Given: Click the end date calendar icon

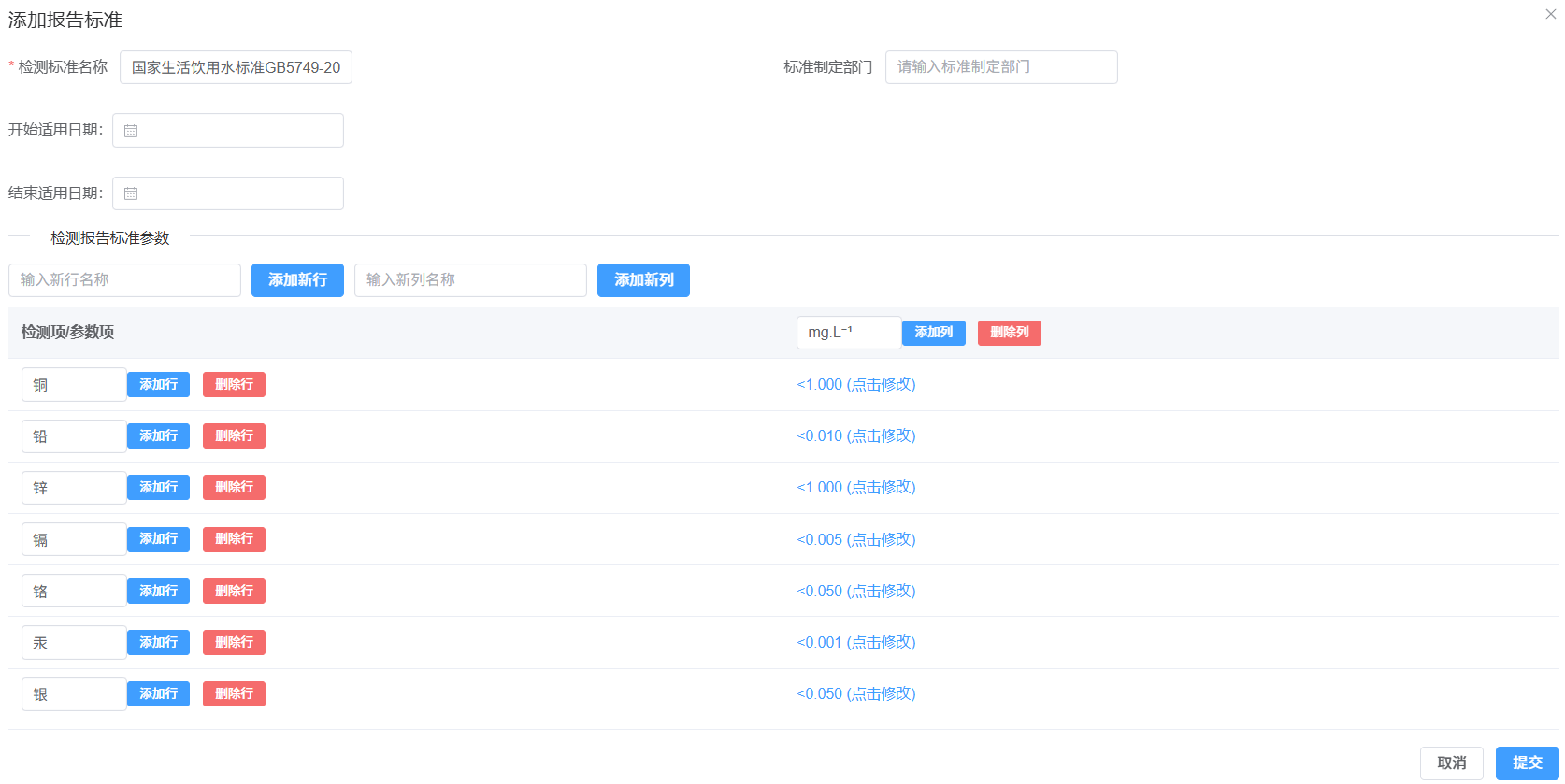Looking at the screenshot, I should click(x=131, y=193).
